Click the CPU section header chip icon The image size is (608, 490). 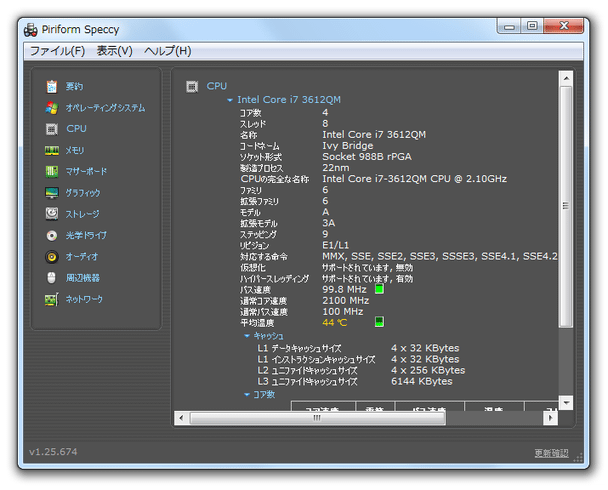click(x=192, y=86)
